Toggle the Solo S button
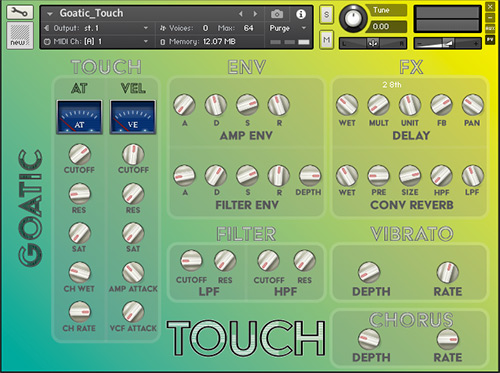 tap(326, 15)
